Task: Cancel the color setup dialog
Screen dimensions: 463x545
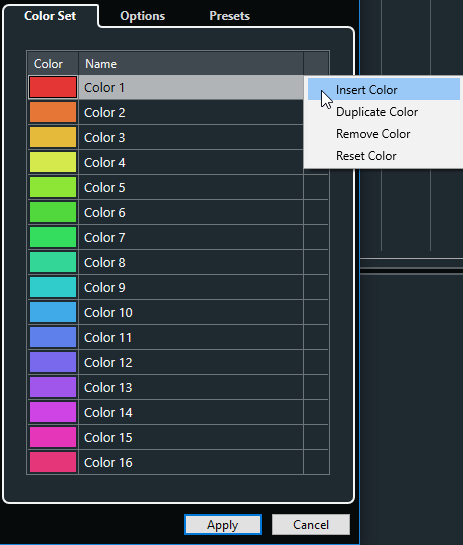Action: 311,524
